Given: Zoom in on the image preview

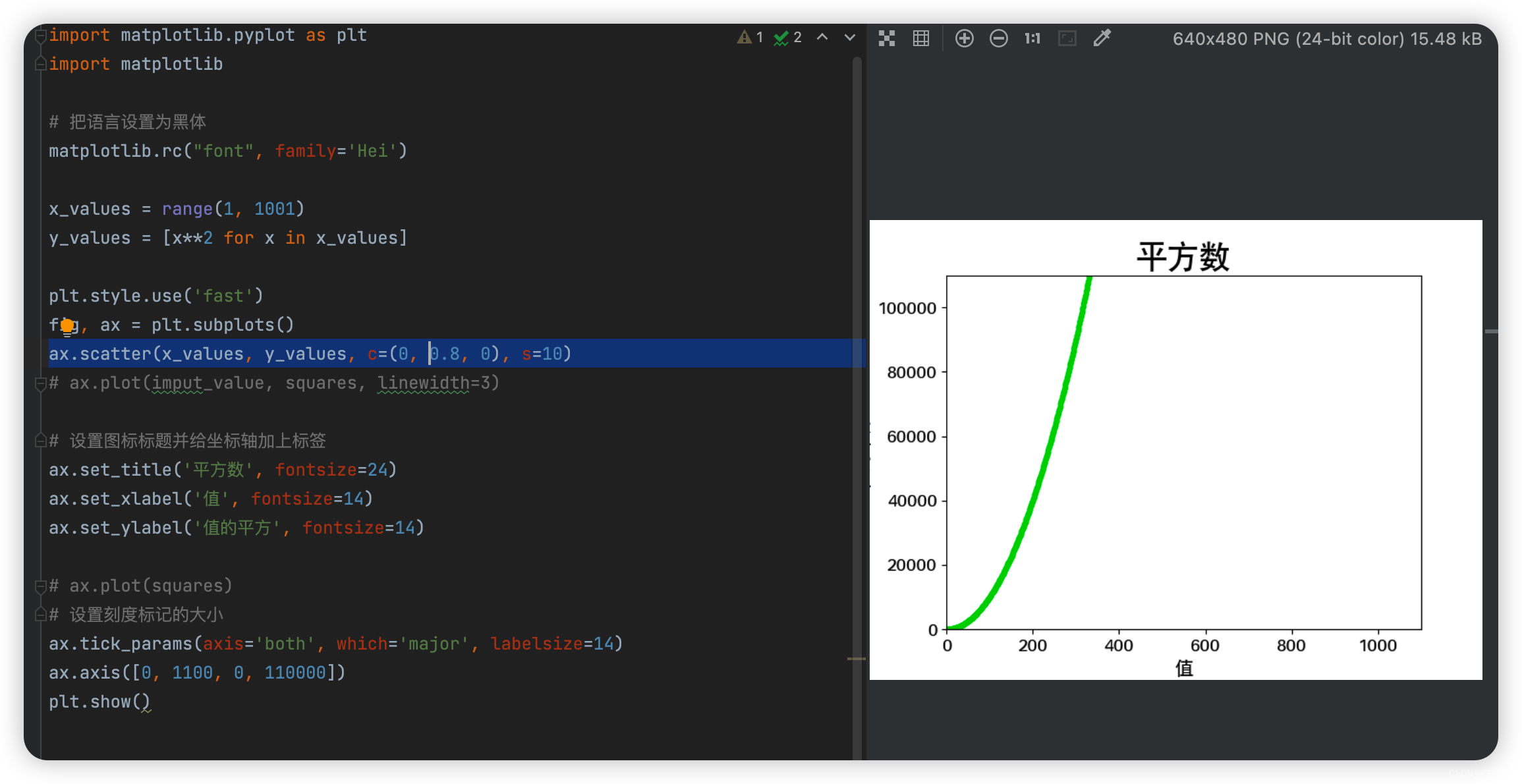Looking at the screenshot, I should [x=964, y=38].
